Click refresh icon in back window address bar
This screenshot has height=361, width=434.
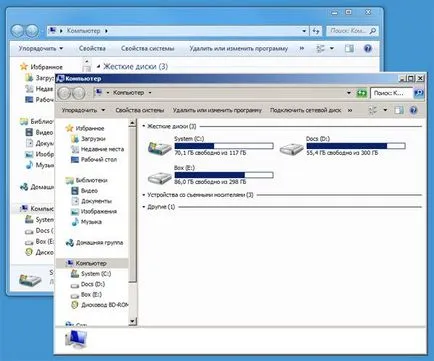pyautogui.click(x=316, y=31)
